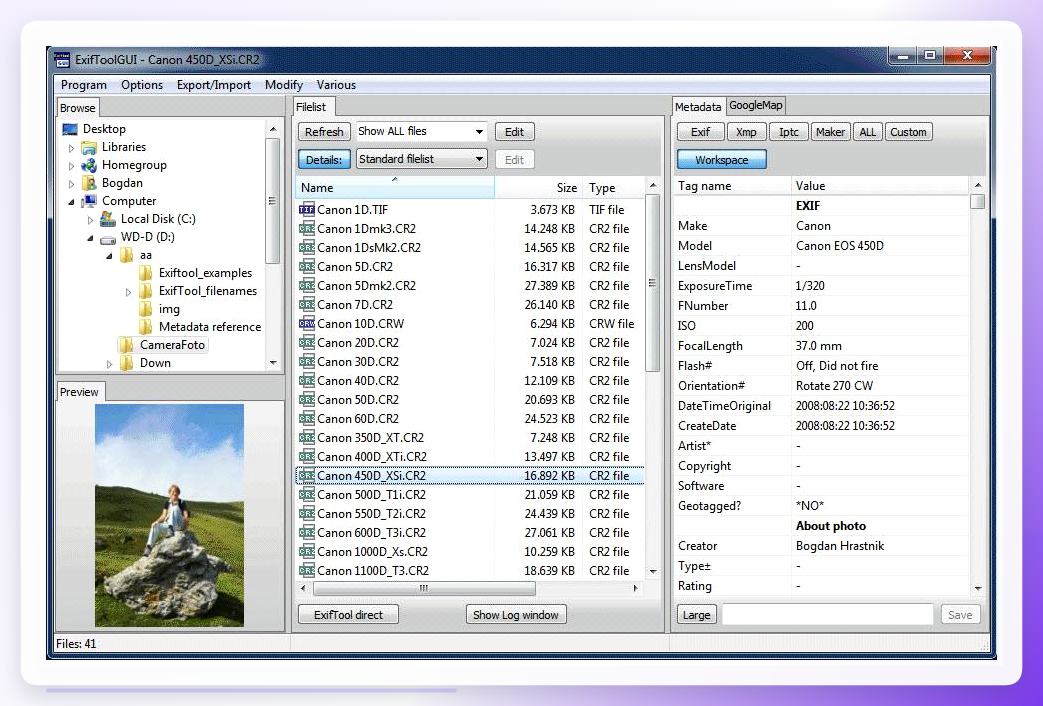Screen dimensions: 1043x706
Task: Click the file list vertical scrollbar thumb
Action: pyautogui.click(x=653, y=283)
